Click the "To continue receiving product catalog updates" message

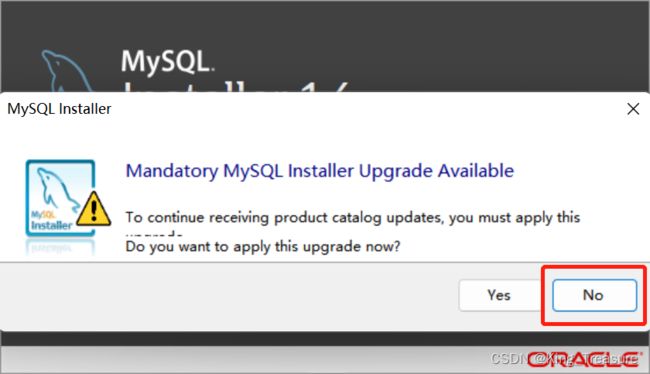pyautogui.click(x=352, y=217)
